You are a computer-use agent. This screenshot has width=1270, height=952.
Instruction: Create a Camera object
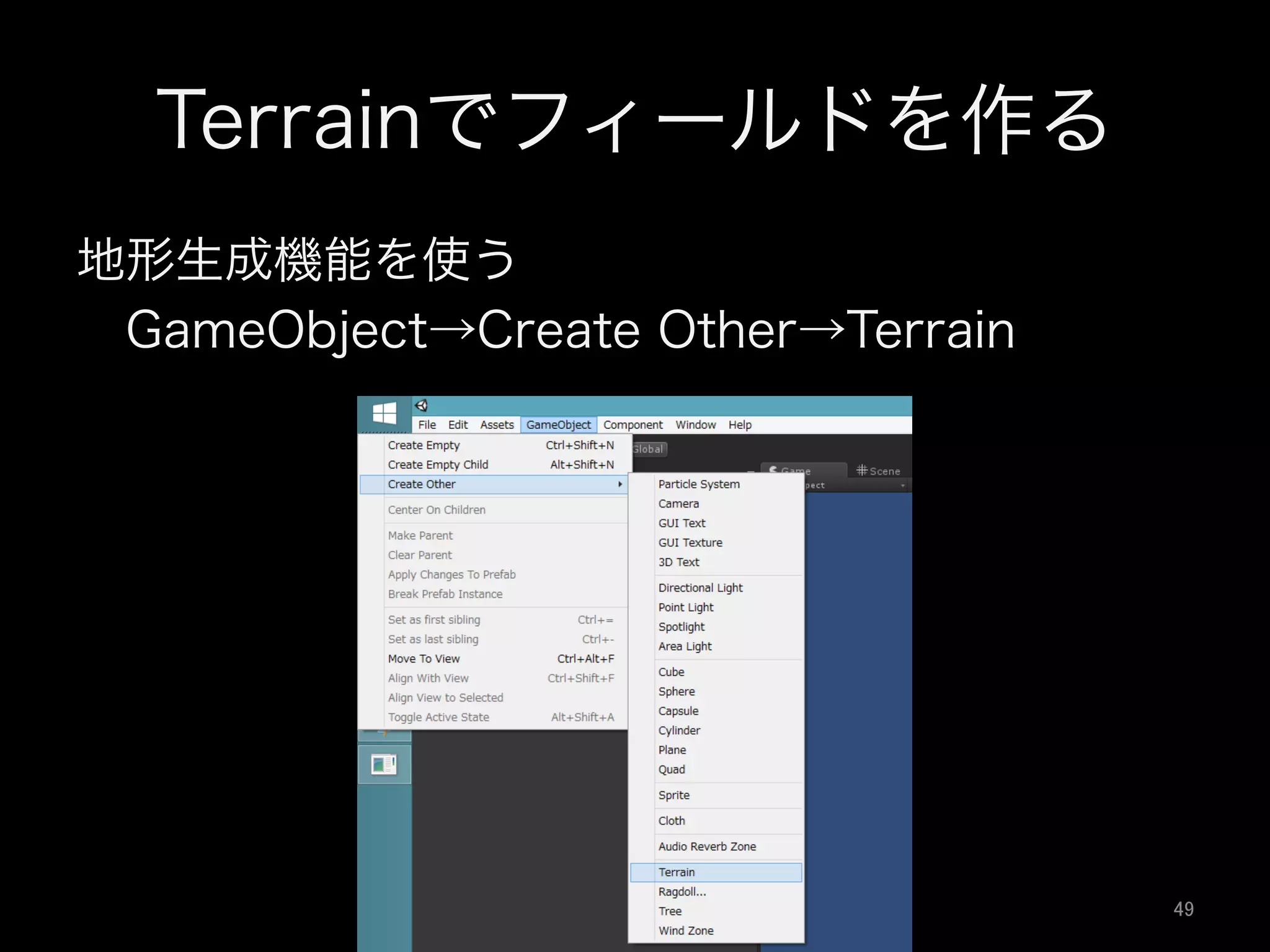click(716, 503)
